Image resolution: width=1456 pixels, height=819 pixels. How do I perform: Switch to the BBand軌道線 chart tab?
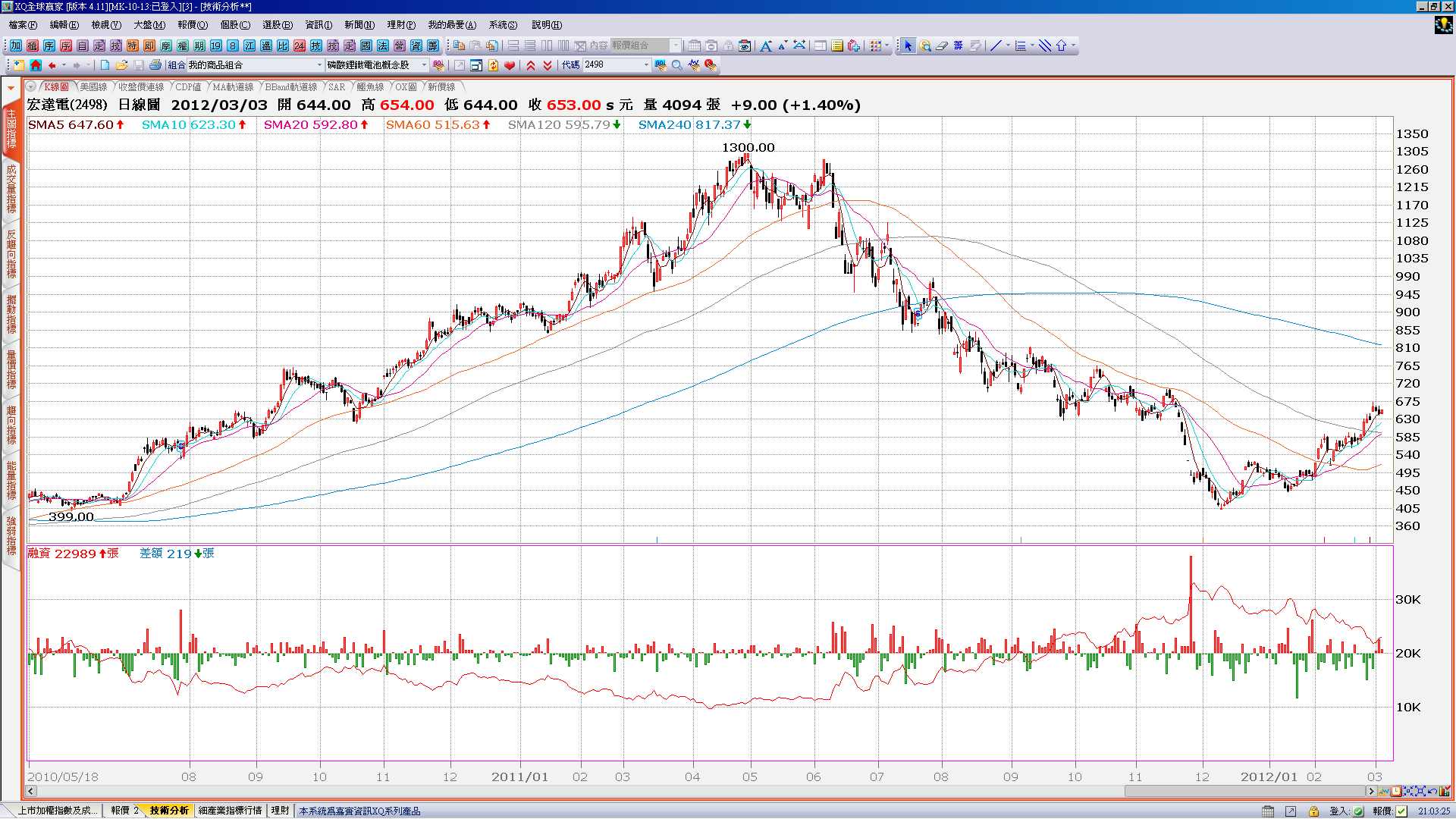point(290,87)
